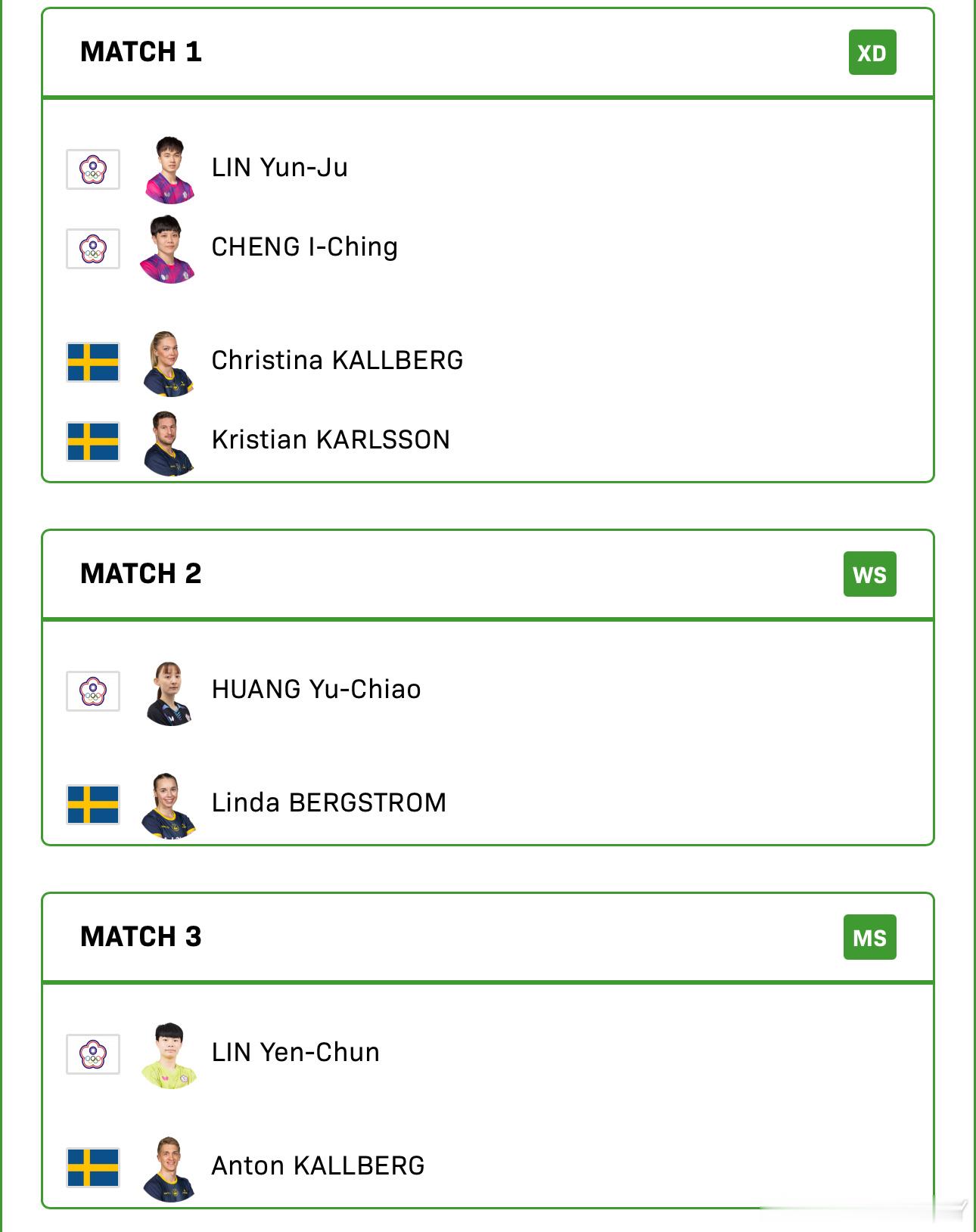The image size is (976, 1232).
Task: Select player name Anton KALLBERG
Action: pyautogui.click(x=318, y=1165)
